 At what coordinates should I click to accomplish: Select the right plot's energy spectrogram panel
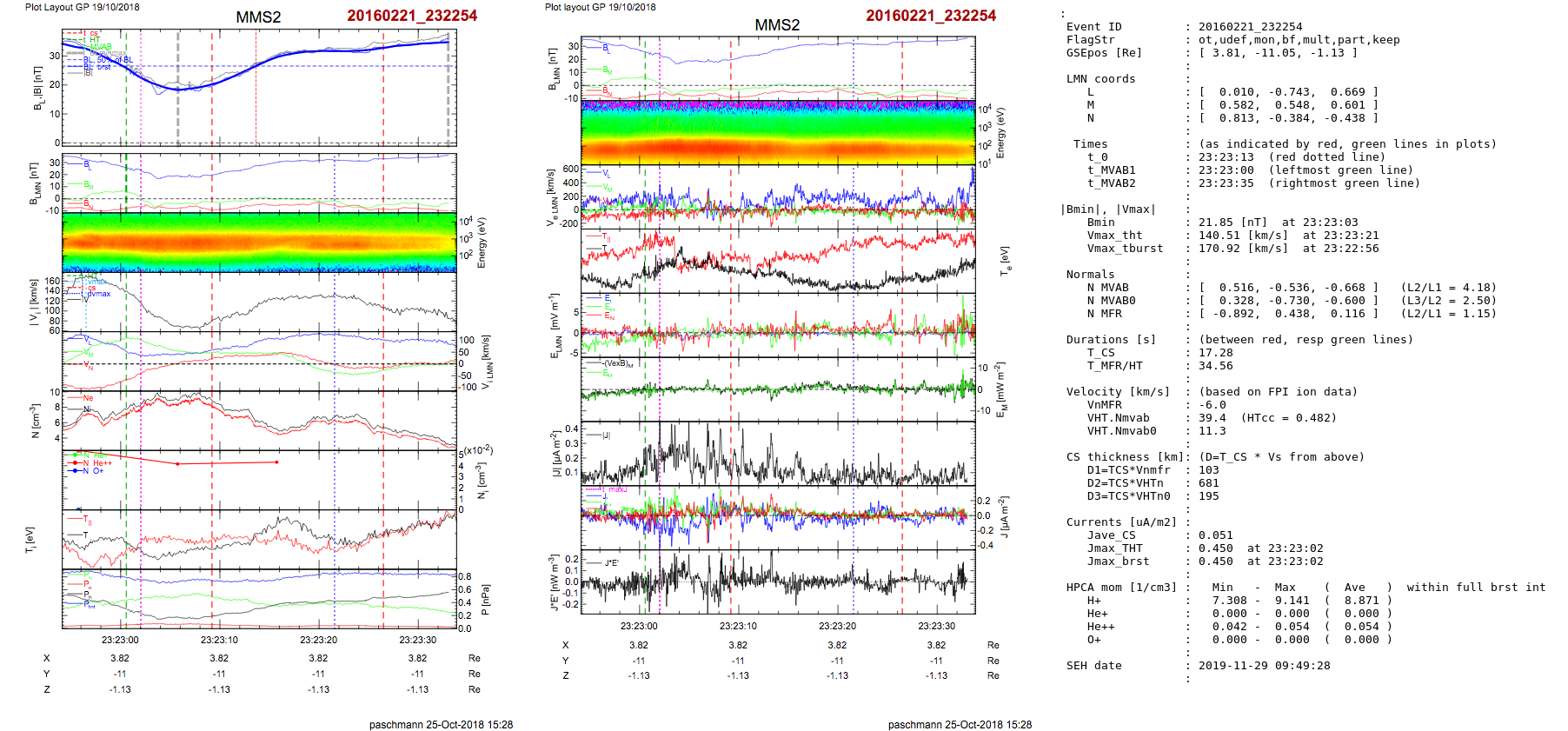pyautogui.click(x=777, y=132)
